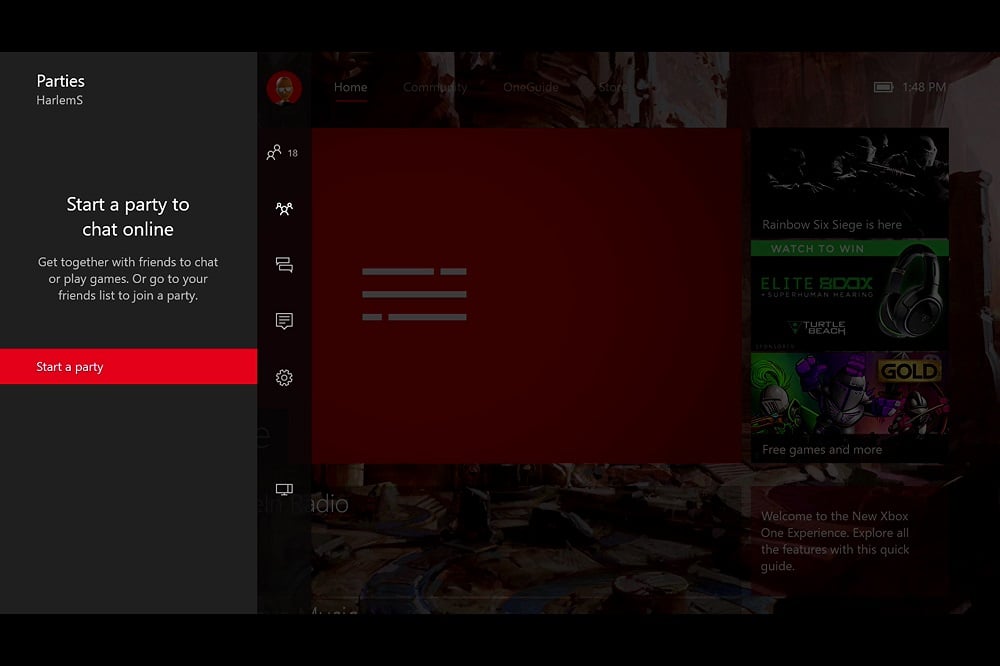Viewport: 1000px width, 666px height.
Task: Open the notifications icon
Action: tap(283, 320)
